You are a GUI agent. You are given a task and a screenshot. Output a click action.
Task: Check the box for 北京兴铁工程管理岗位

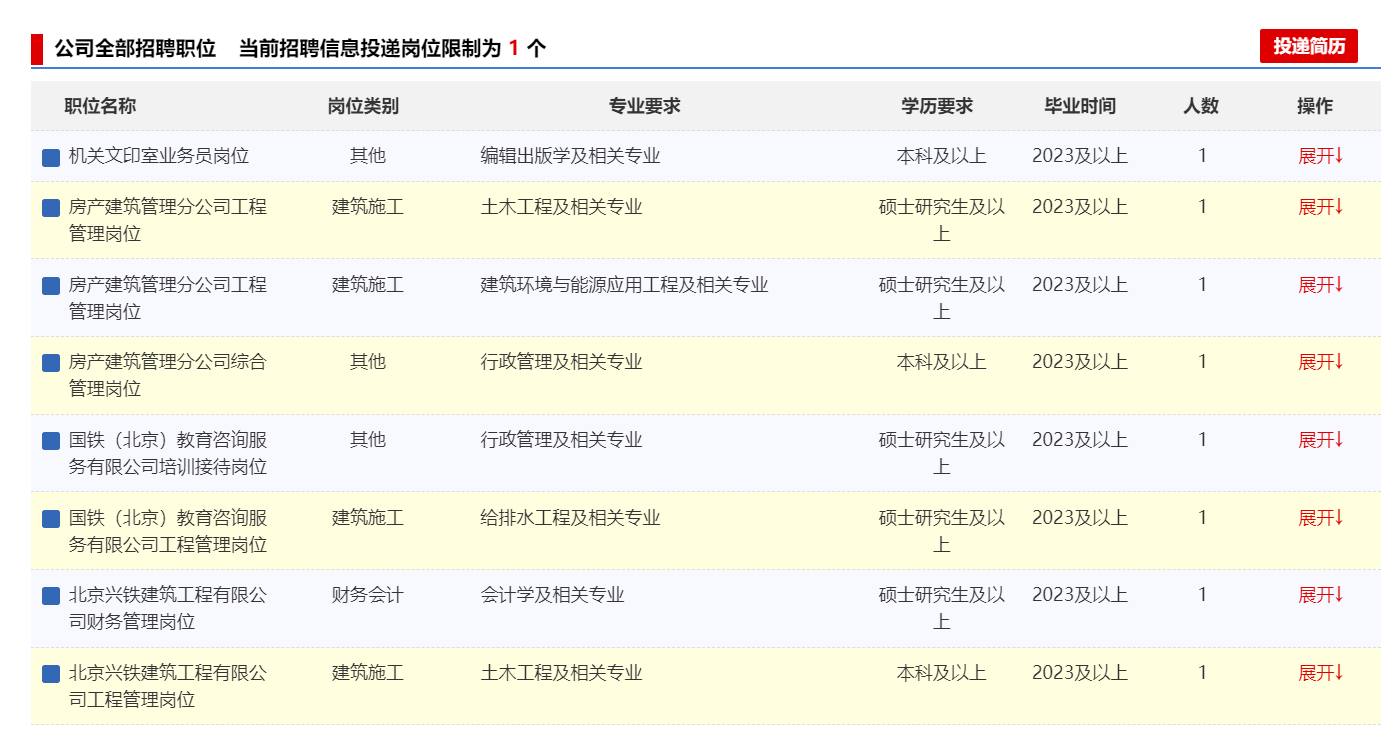coord(51,674)
